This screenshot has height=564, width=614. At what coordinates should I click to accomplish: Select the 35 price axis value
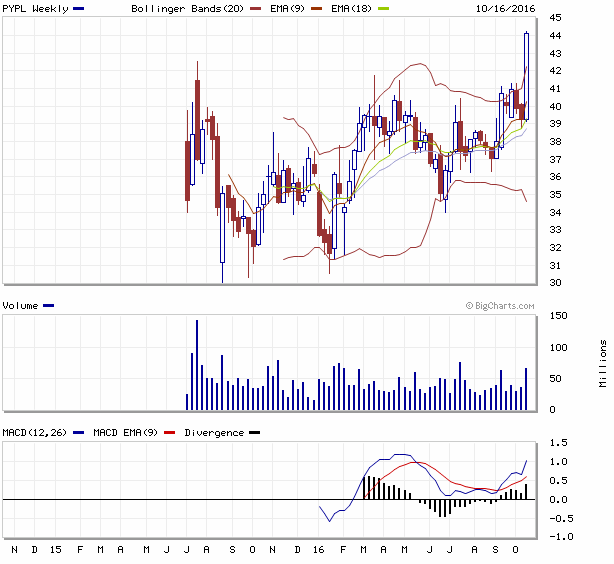coord(555,195)
